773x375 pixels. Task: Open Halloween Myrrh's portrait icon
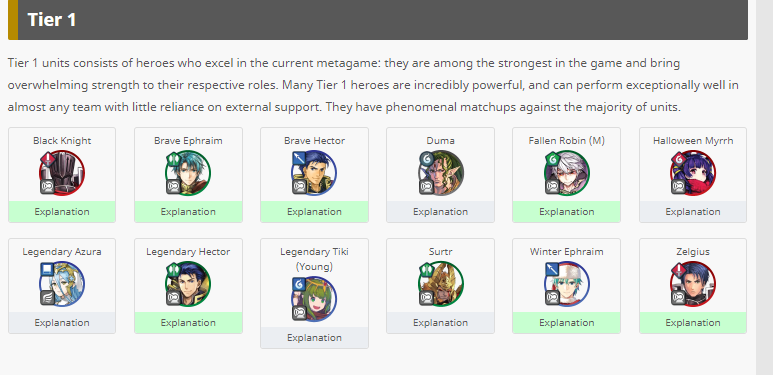[693, 173]
